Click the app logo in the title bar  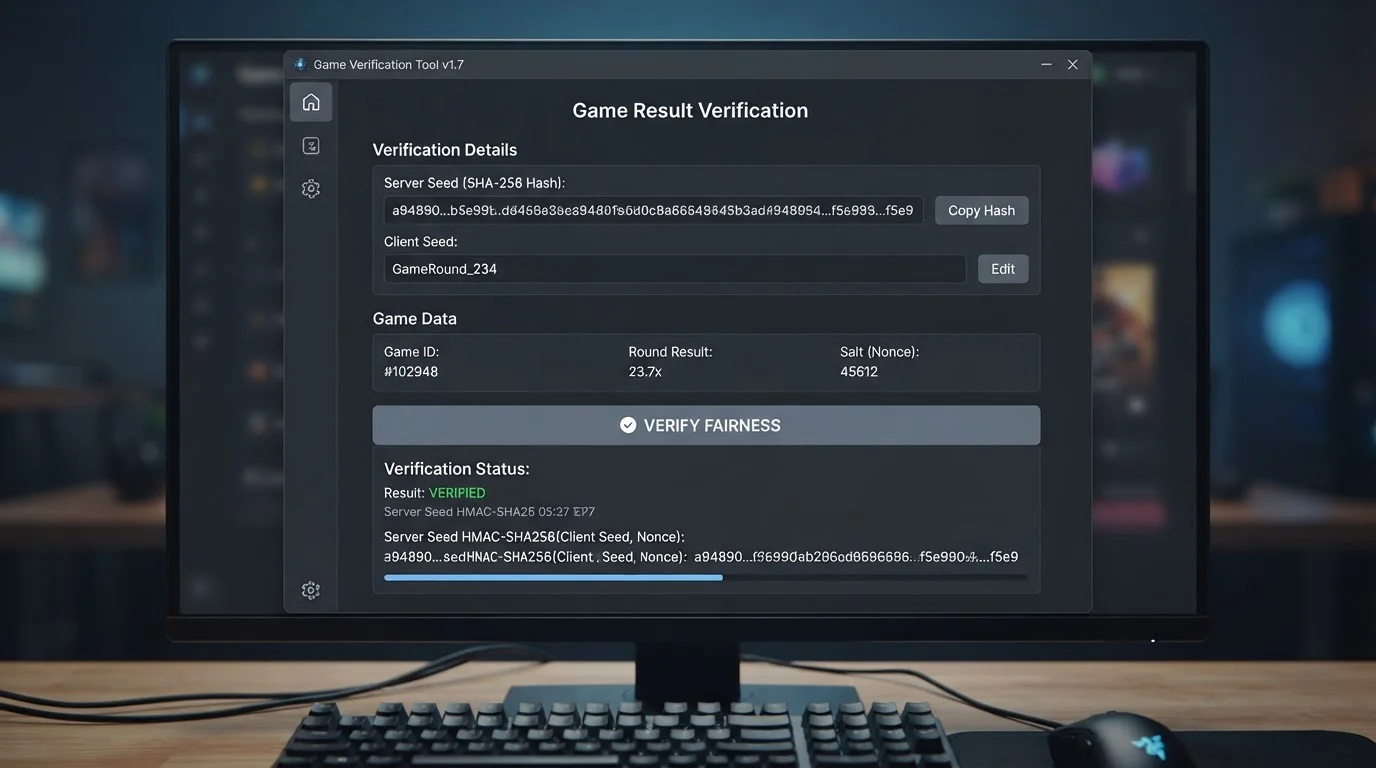tap(300, 64)
